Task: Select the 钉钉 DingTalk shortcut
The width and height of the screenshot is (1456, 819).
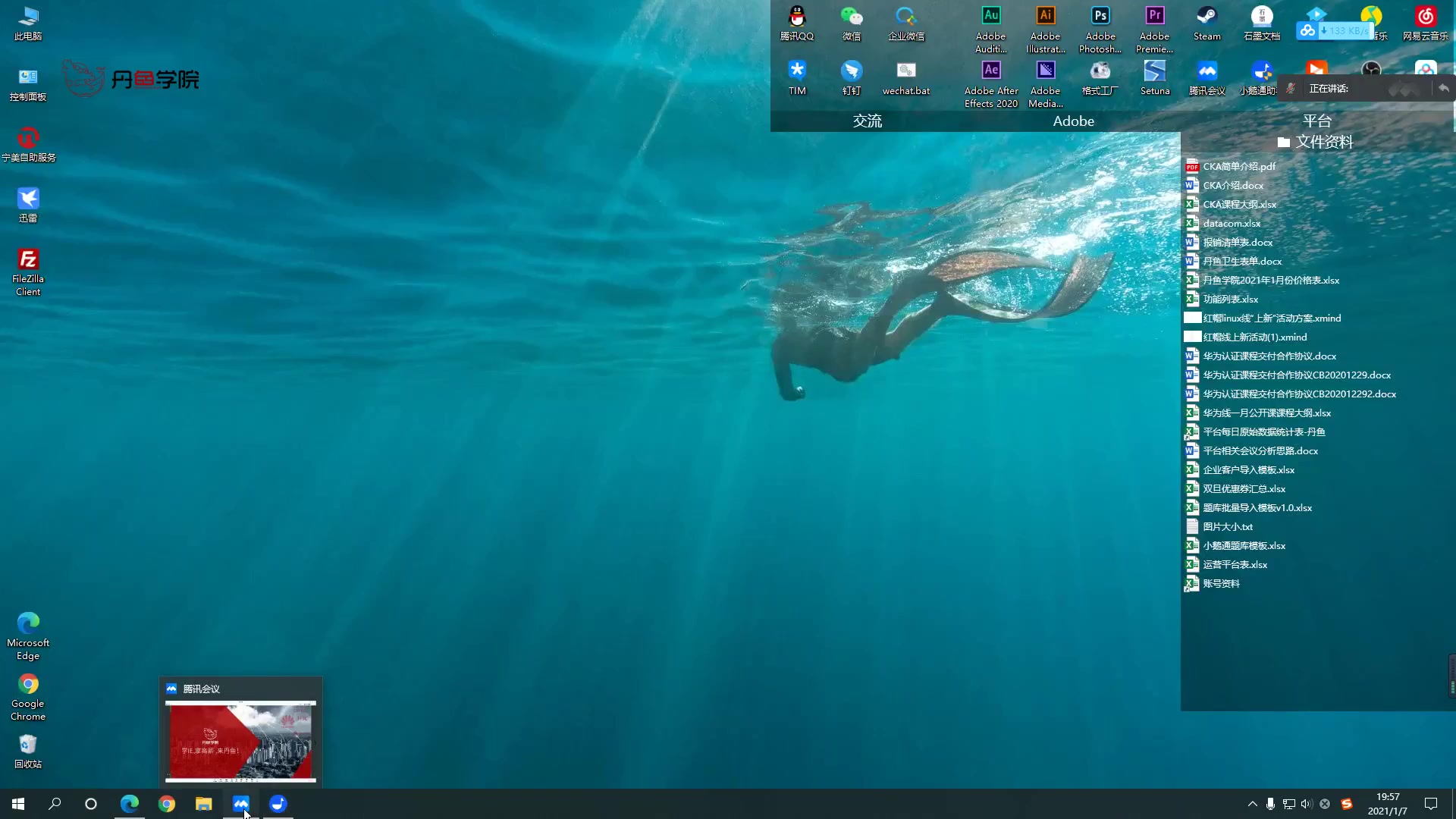Action: pos(852,77)
